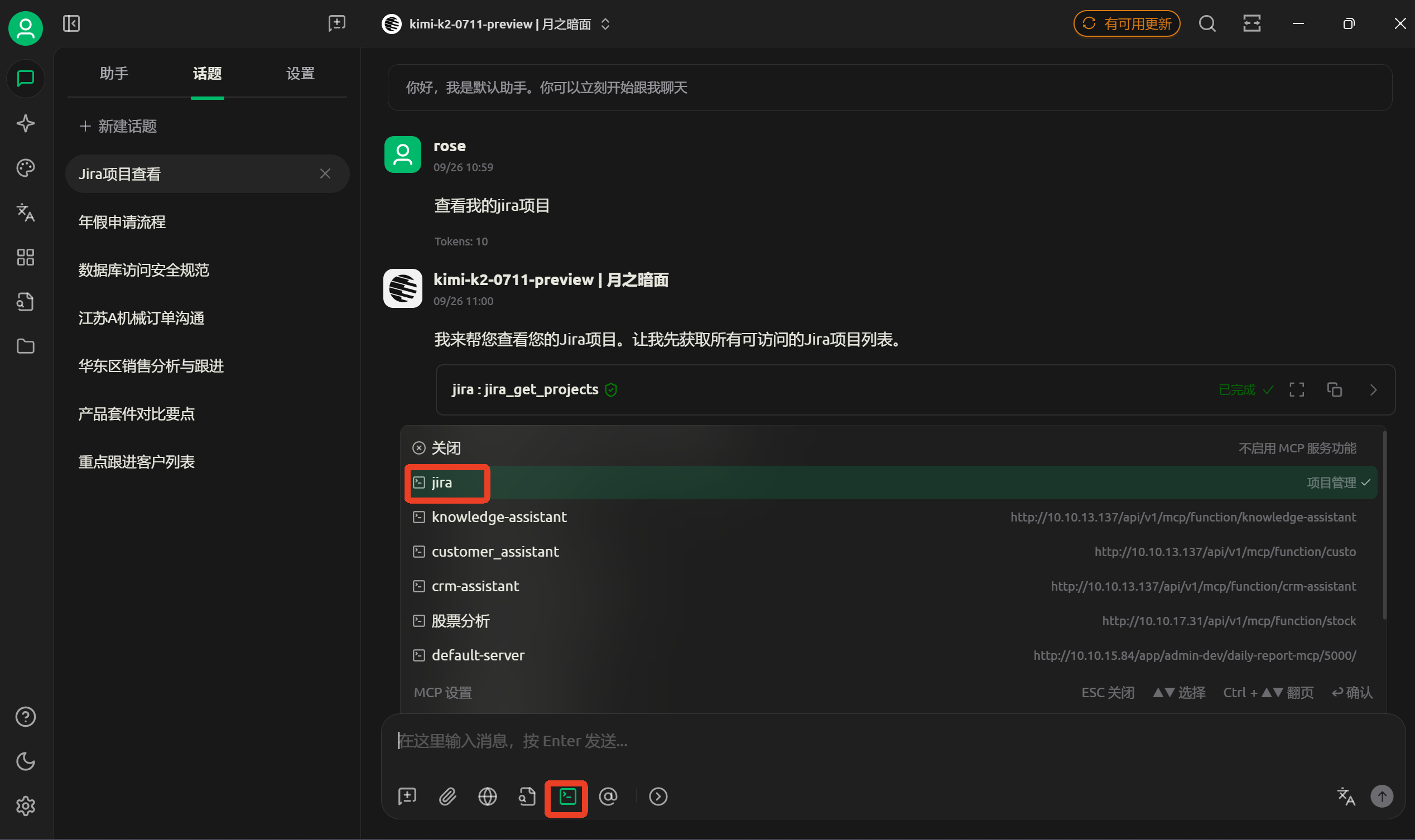Open the paintbrush palette page in the sidebar
This screenshot has width=1415, height=840.
(x=26, y=168)
